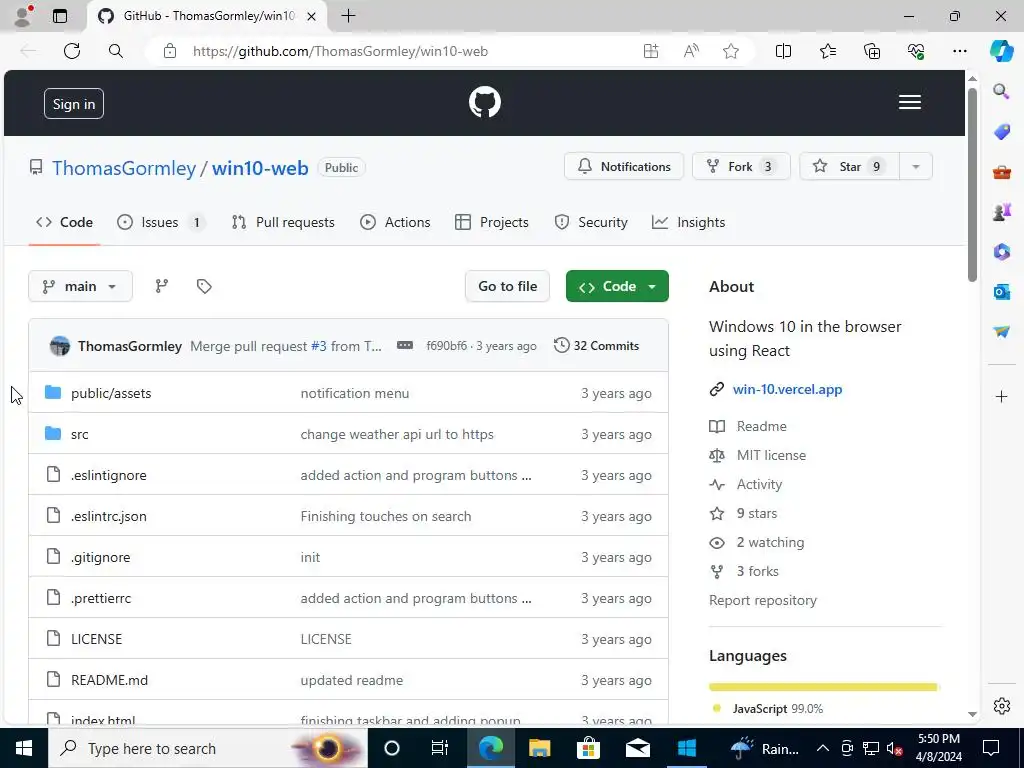The image size is (1024, 768).
Task: Open Outlook in Edge sidebar
Action: (1001, 291)
